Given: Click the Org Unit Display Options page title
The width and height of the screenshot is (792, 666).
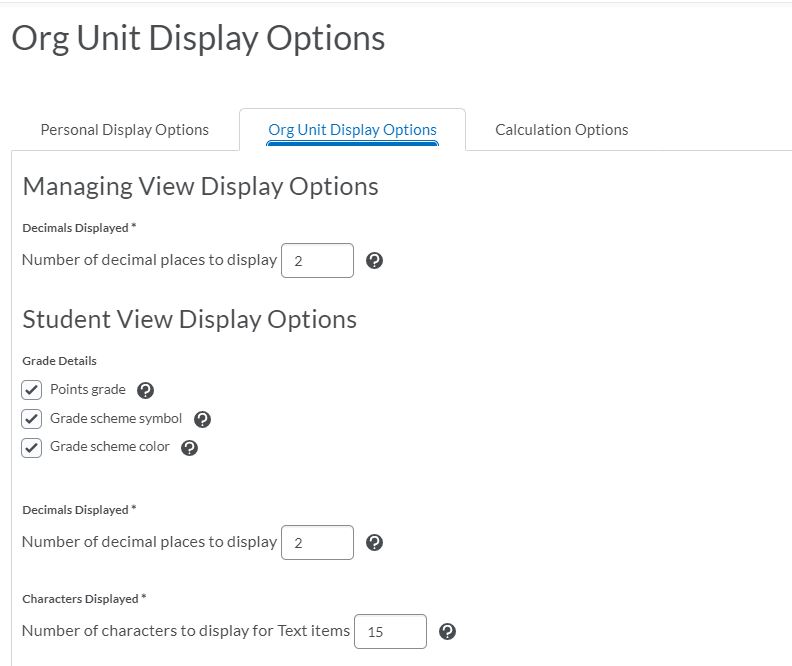Looking at the screenshot, I should (198, 39).
